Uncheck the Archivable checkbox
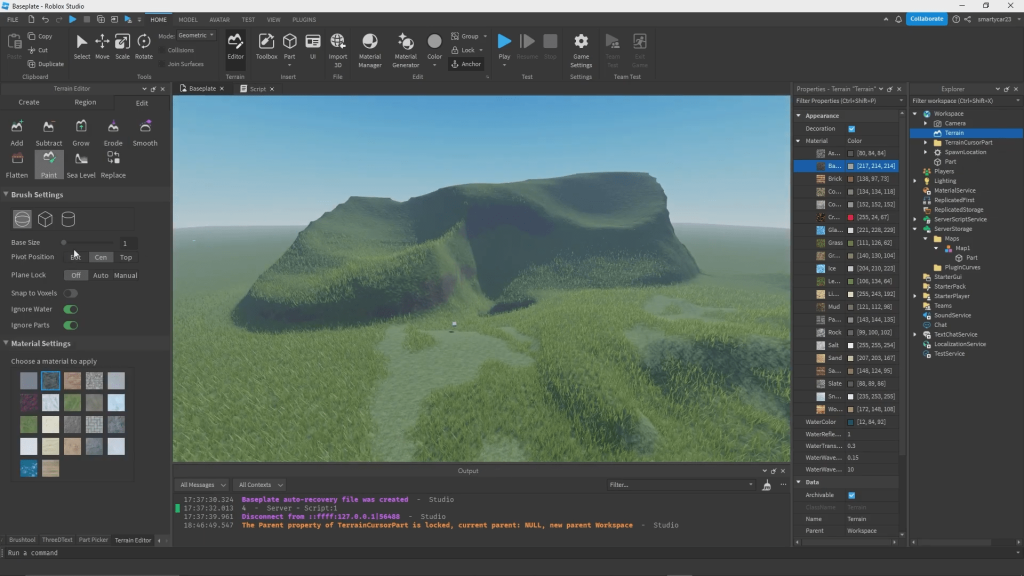Screen dimensions: 1024x576 852,495
